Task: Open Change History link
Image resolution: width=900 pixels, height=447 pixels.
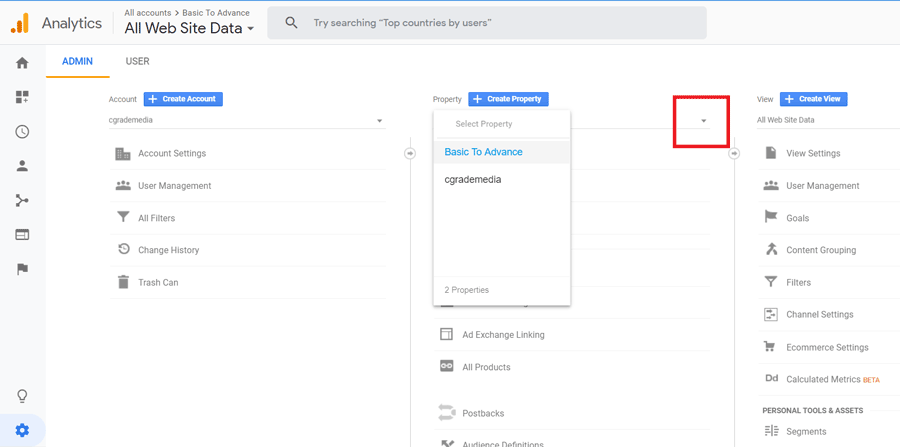Action: 169,250
